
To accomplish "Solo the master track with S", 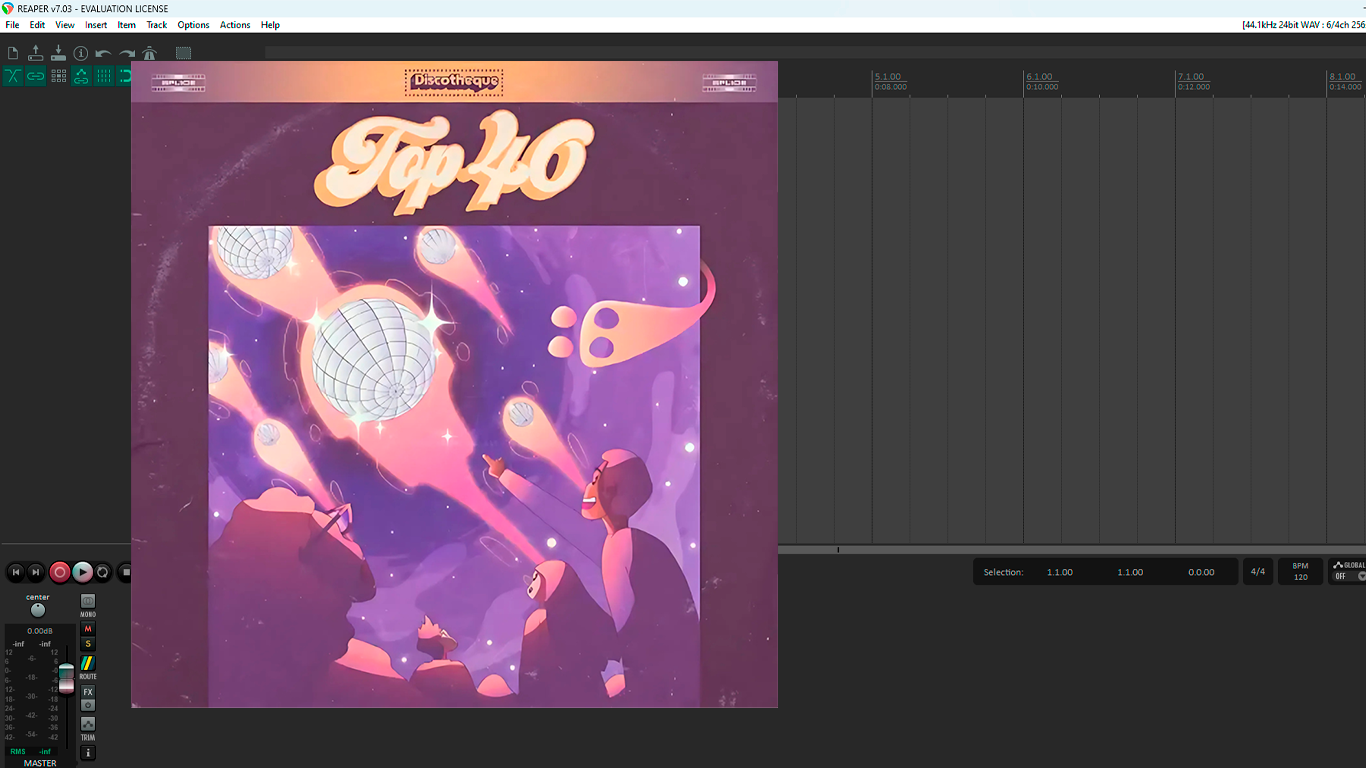I will [88, 644].
